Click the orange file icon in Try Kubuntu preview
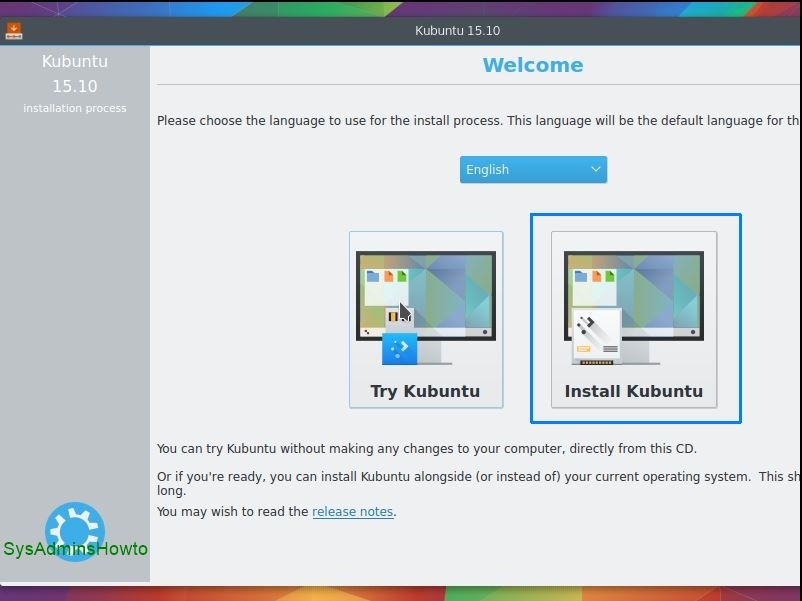Viewport: 802px width, 601px height. 387,276
